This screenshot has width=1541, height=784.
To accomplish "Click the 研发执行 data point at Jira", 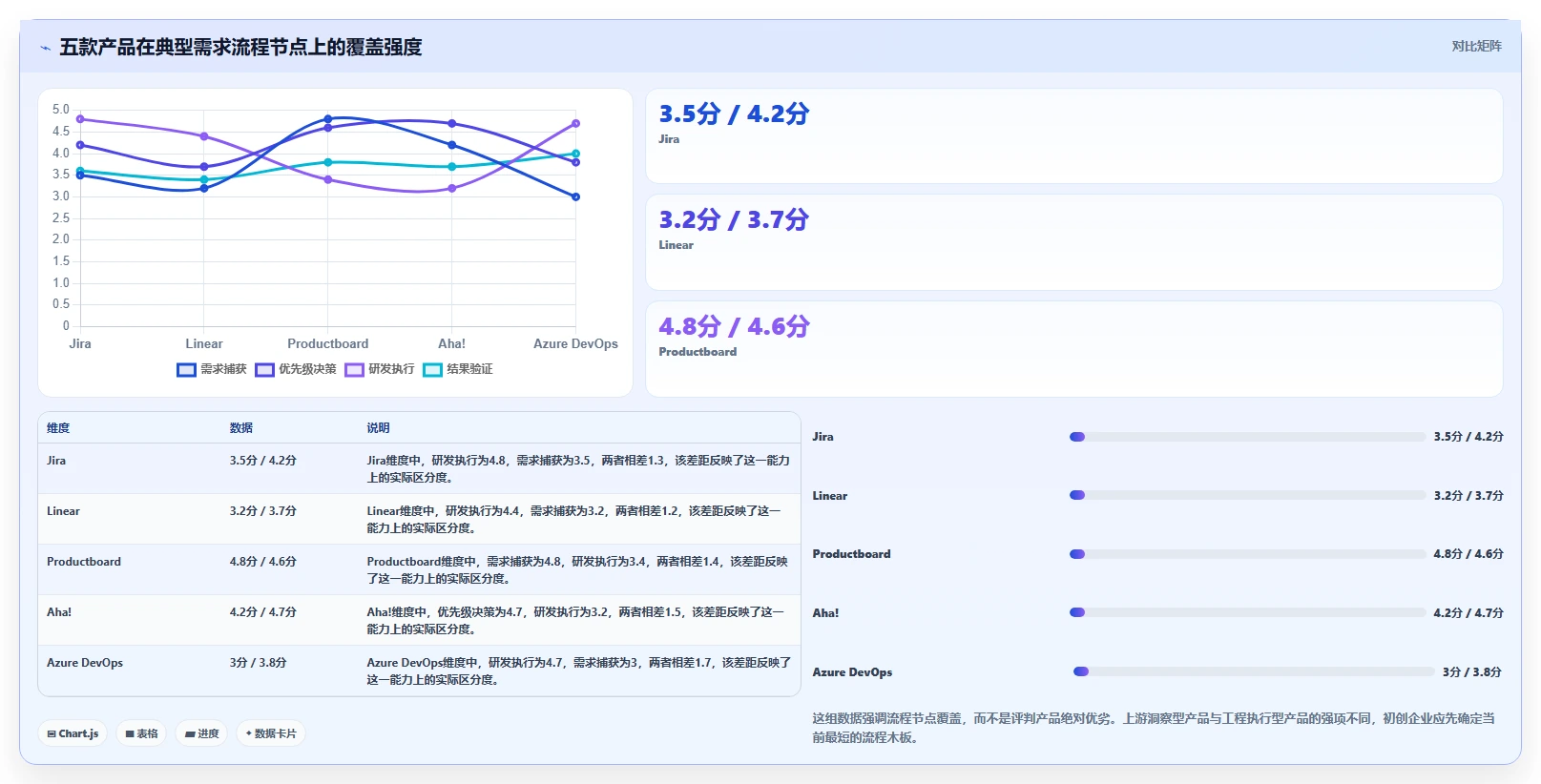I will point(80,119).
